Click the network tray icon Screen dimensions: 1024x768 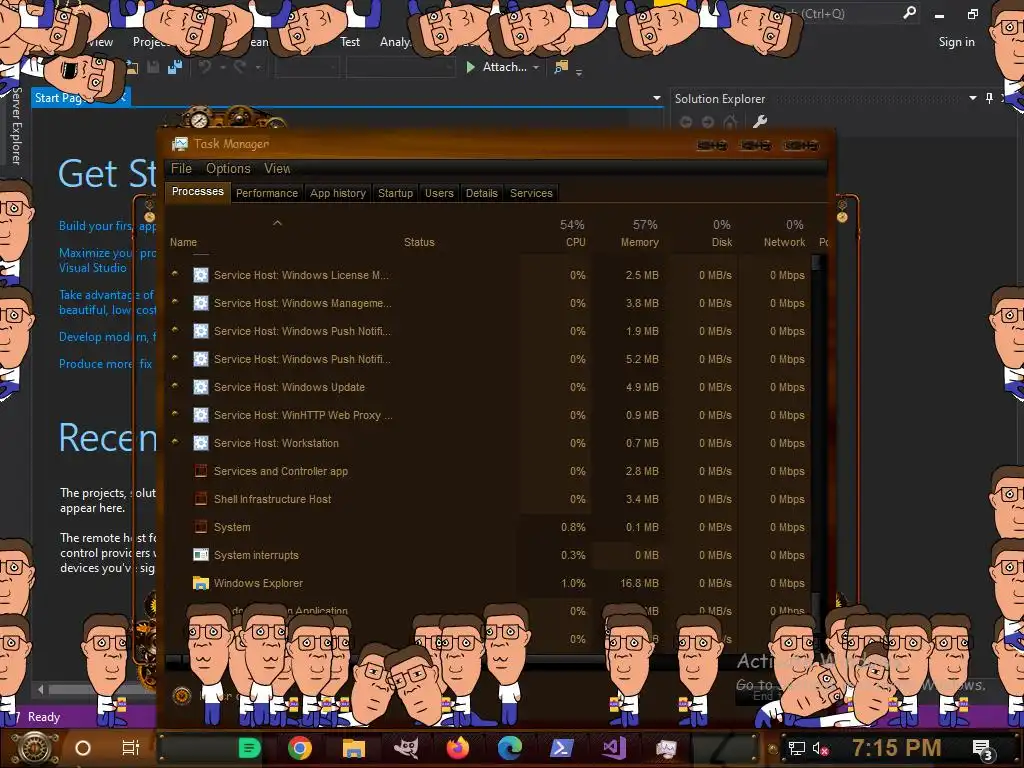796,748
